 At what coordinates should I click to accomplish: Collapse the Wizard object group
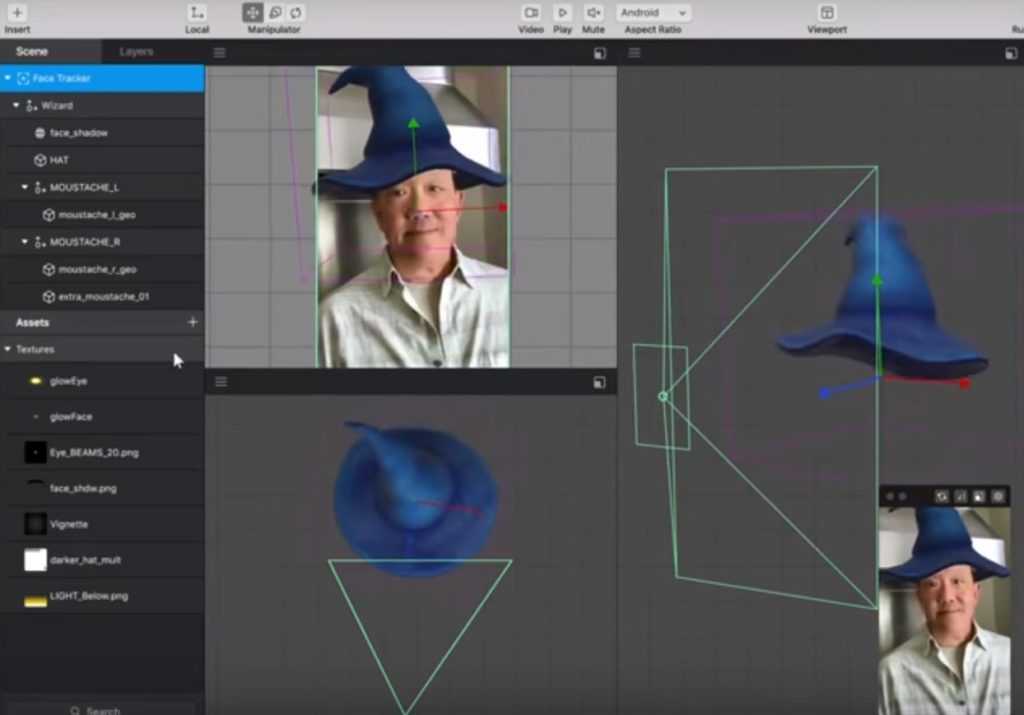pos(16,105)
